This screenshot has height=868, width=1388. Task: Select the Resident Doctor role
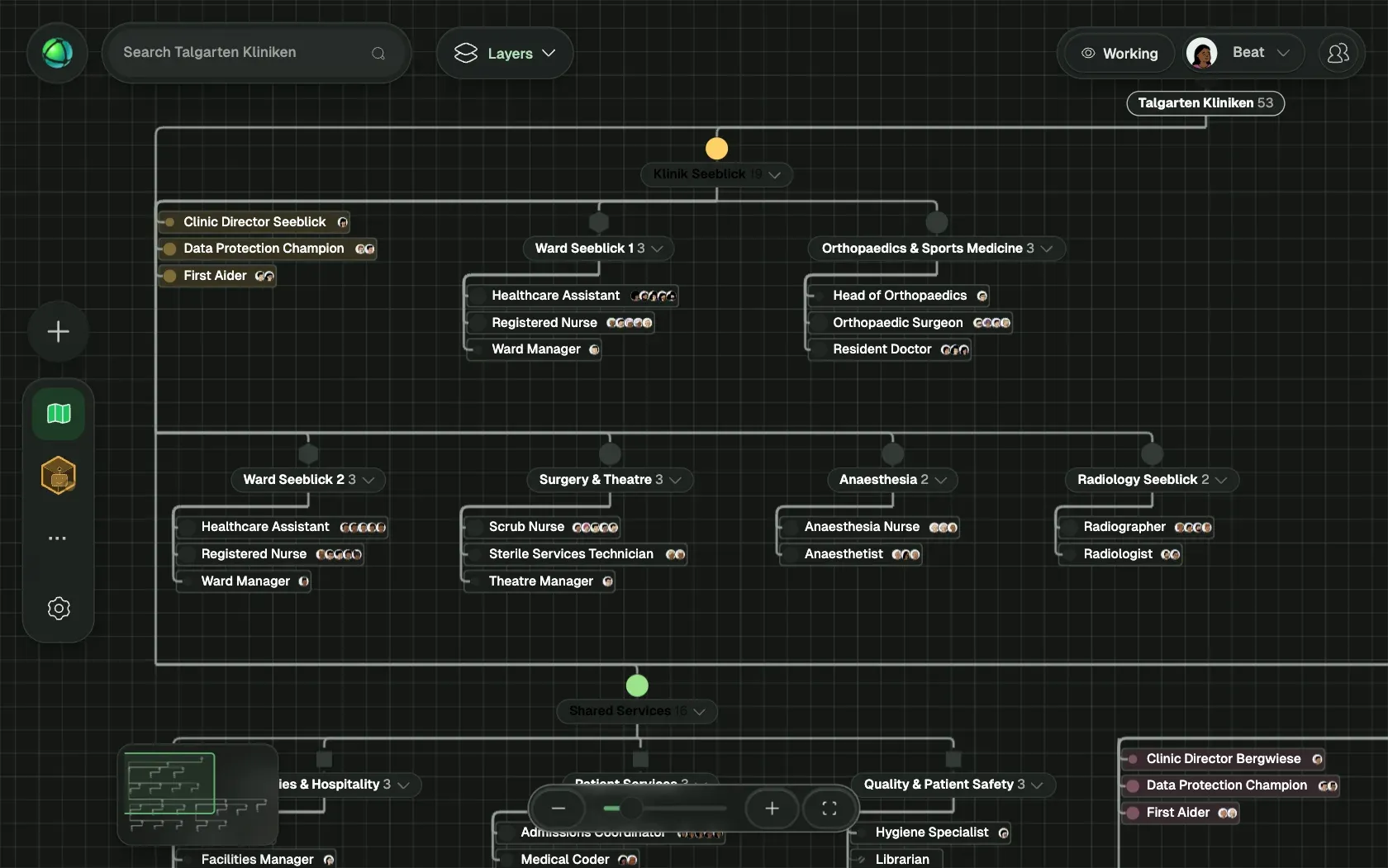coord(889,349)
